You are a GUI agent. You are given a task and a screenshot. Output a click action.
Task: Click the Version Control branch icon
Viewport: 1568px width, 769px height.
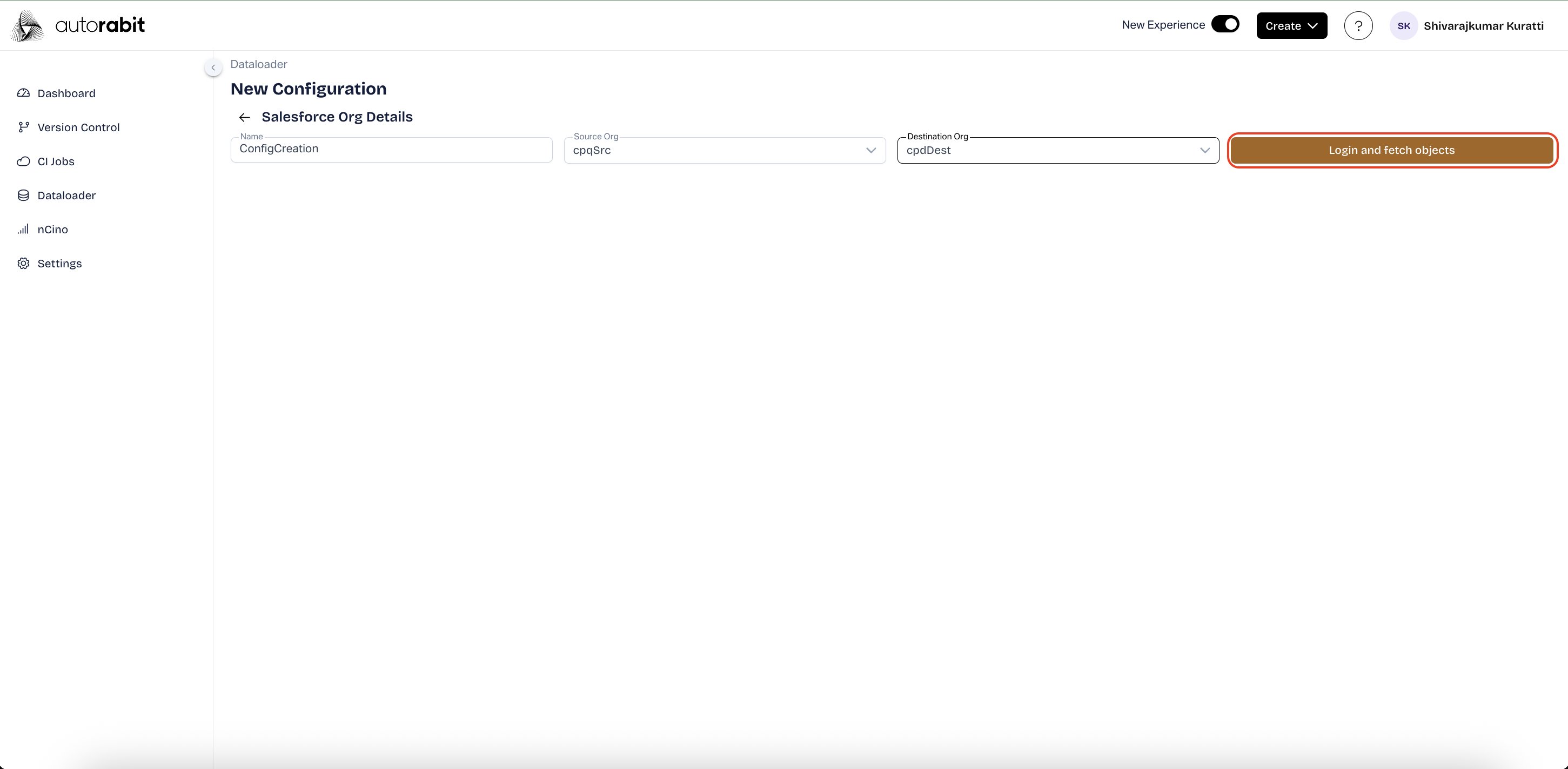23,127
